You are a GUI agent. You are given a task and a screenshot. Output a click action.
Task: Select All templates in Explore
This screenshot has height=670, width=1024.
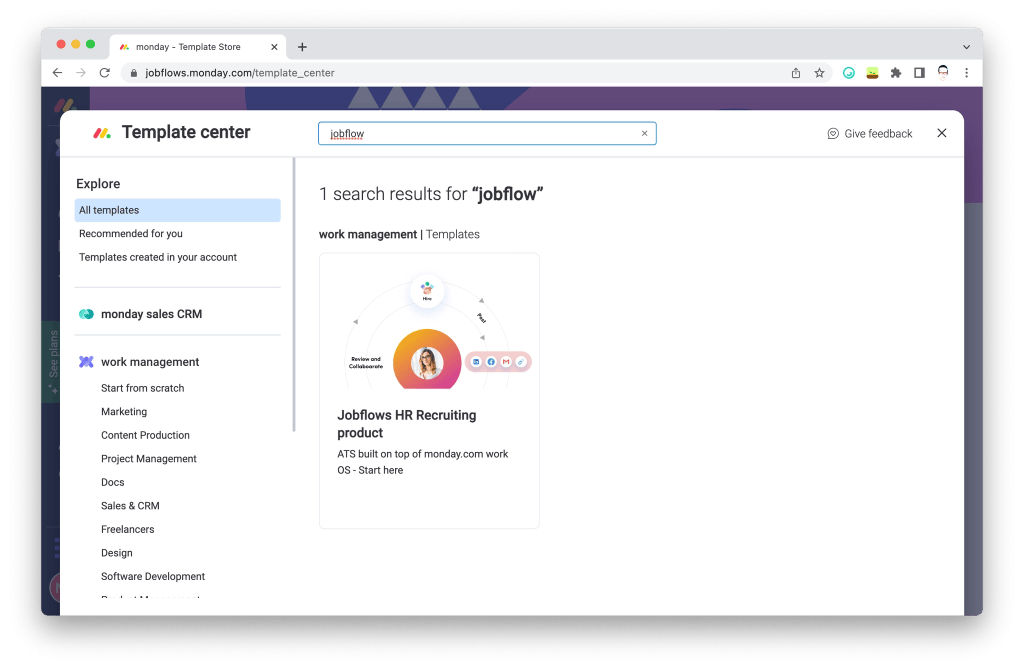point(178,210)
